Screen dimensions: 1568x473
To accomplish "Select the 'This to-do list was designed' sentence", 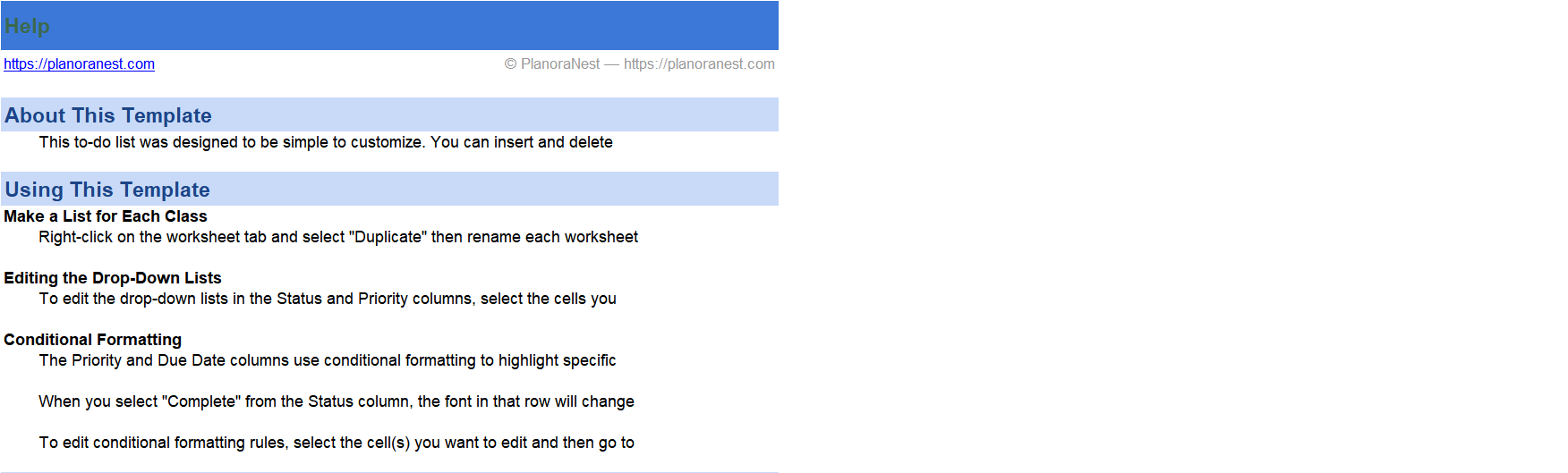I will click(326, 142).
